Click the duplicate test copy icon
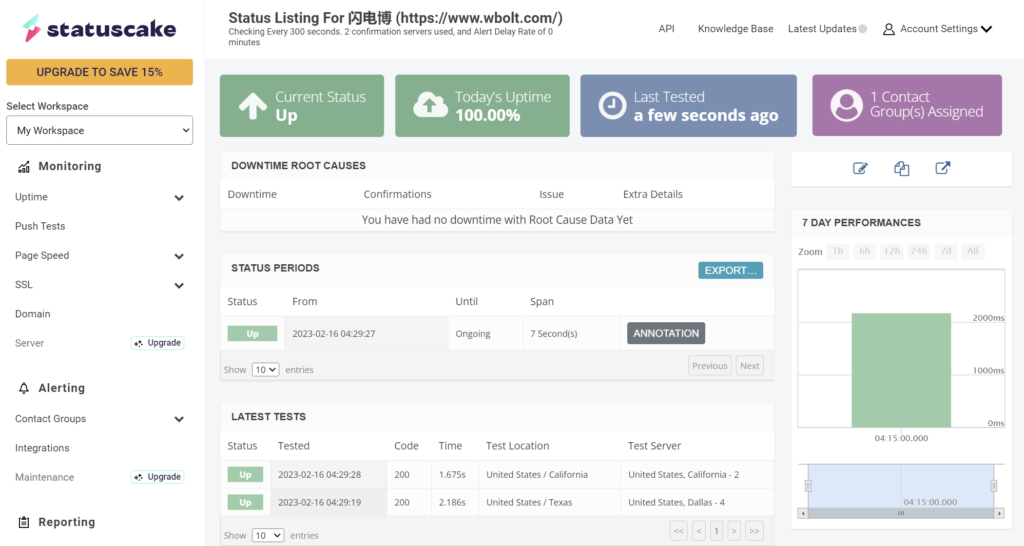1024x546 pixels. (901, 169)
